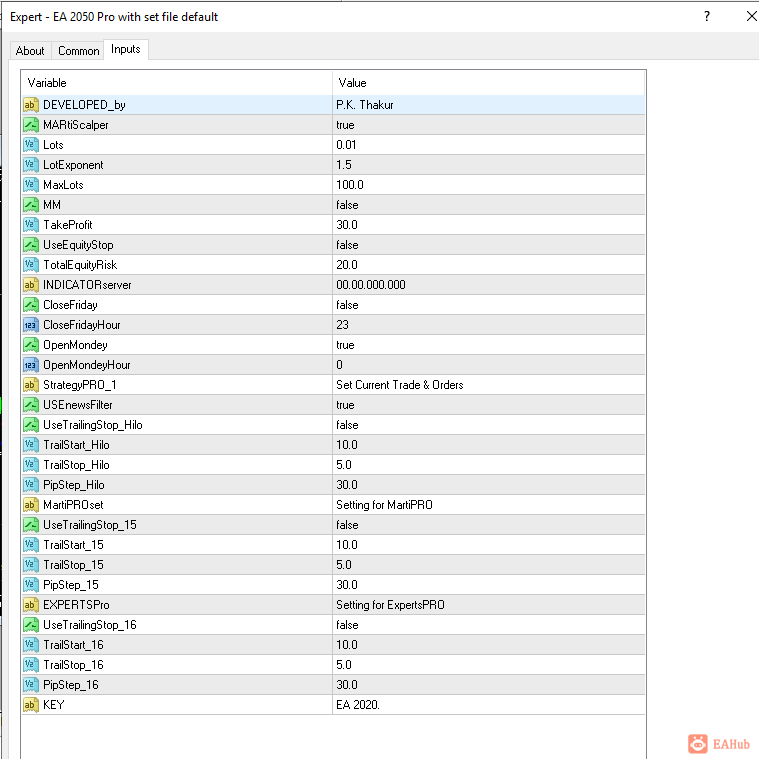Click the integer icon beside CloseFridayHour
759x759 pixels.
point(30,325)
